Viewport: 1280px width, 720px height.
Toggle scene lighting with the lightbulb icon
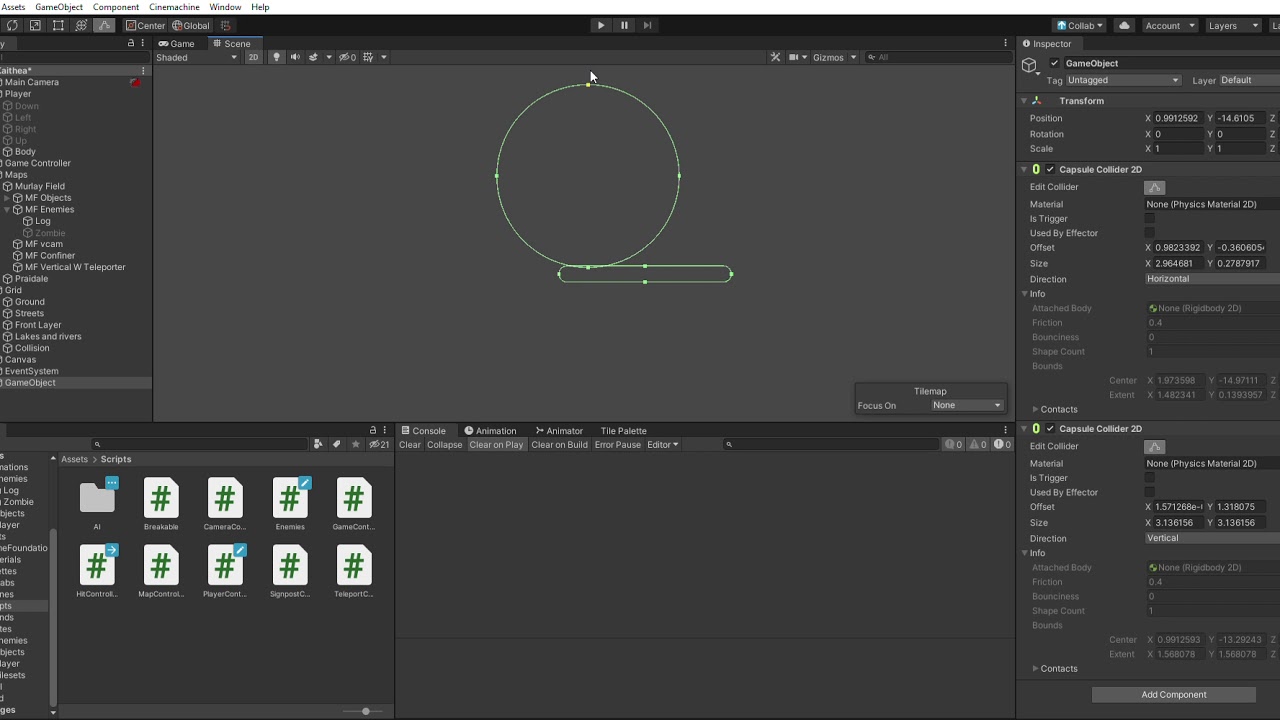point(277,57)
